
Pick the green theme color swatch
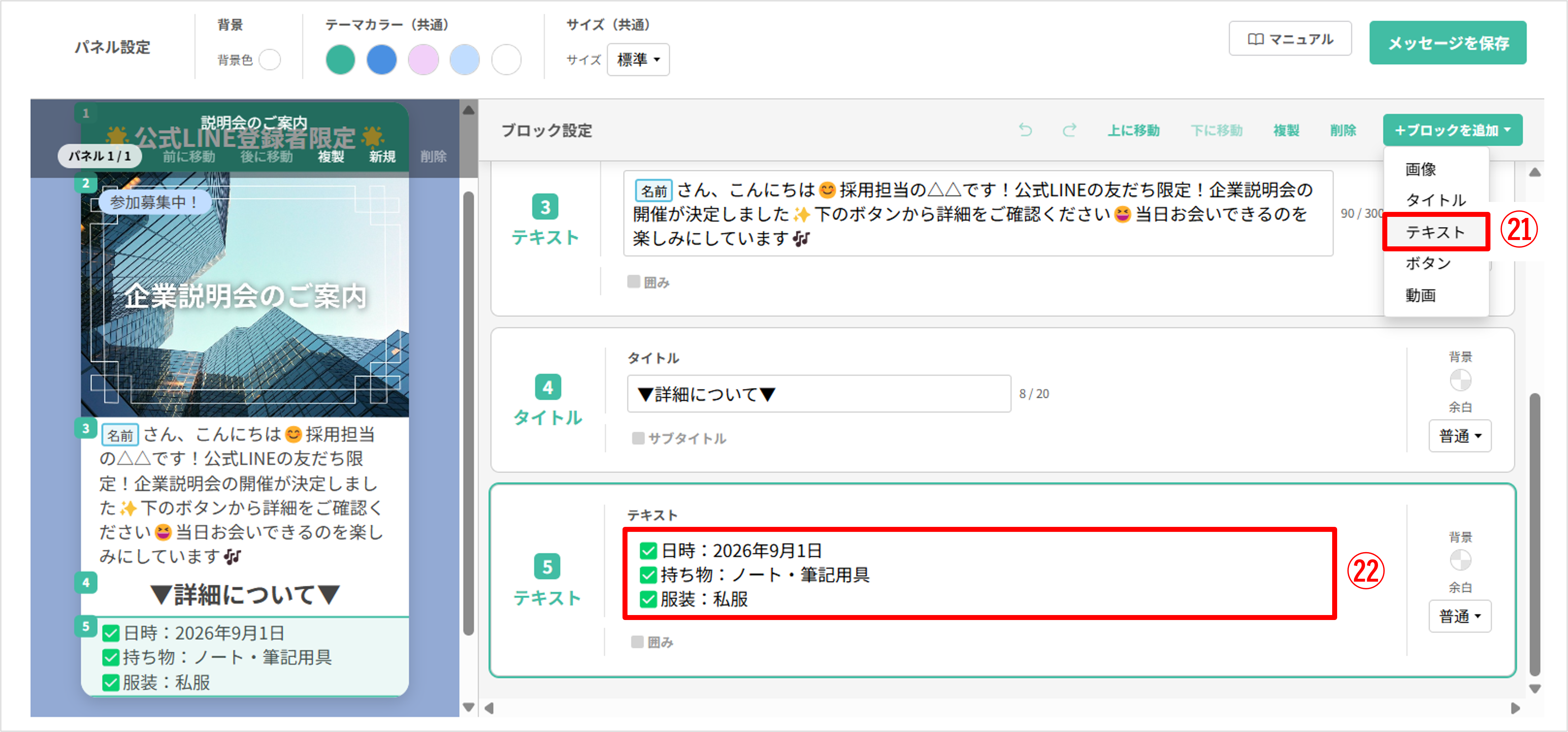click(340, 60)
